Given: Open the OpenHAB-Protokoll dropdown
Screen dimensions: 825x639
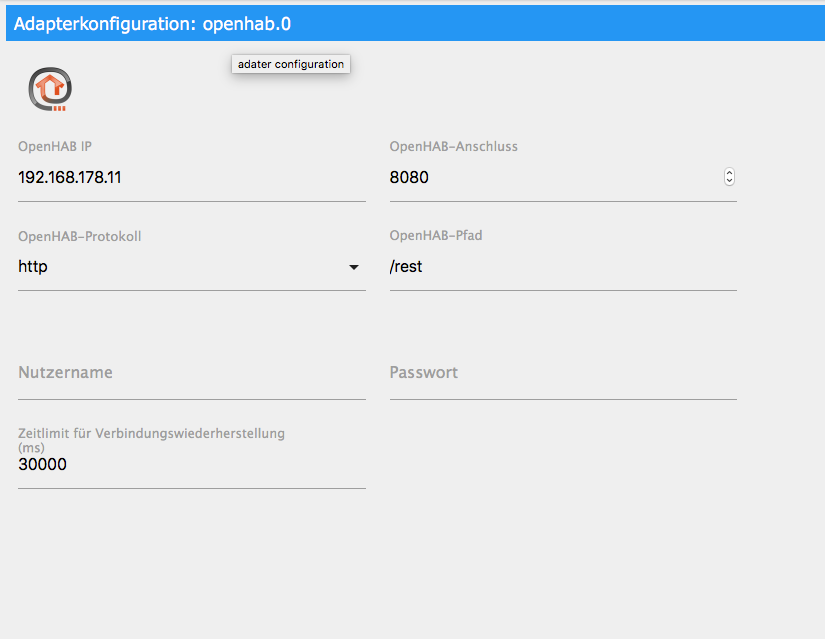Looking at the screenshot, I should (192, 267).
